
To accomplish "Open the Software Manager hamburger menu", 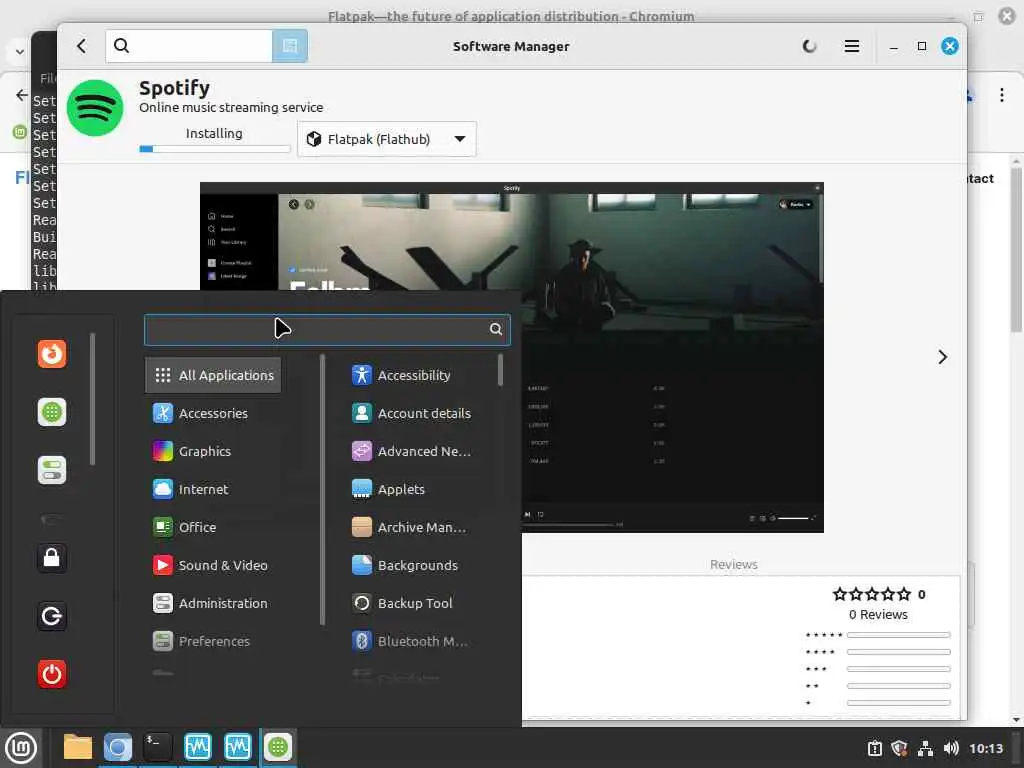I will click(x=852, y=46).
